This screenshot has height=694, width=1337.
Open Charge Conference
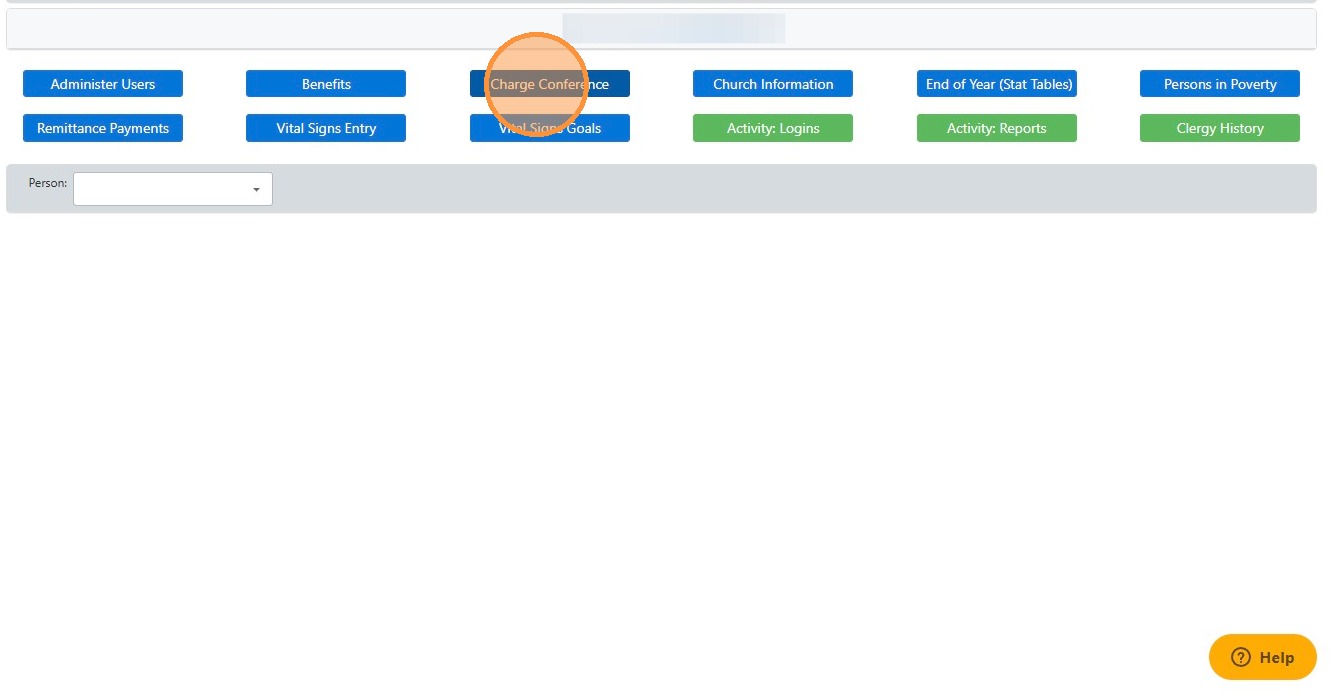[x=550, y=84]
